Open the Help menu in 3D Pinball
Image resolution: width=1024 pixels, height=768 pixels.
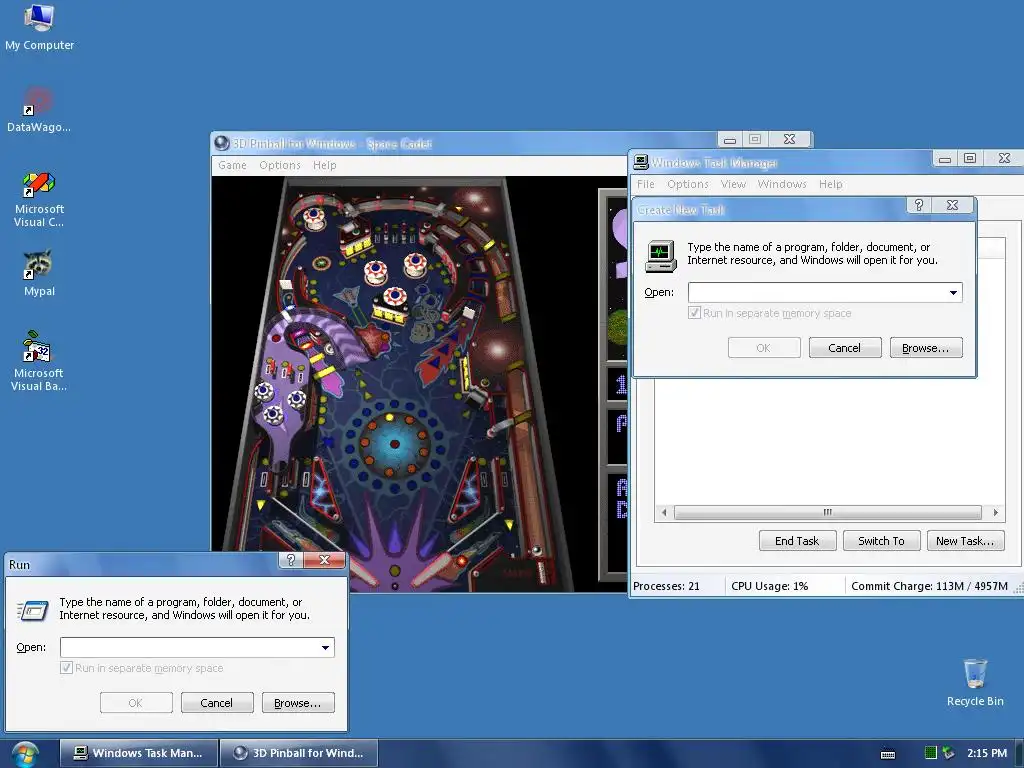tap(325, 165)
